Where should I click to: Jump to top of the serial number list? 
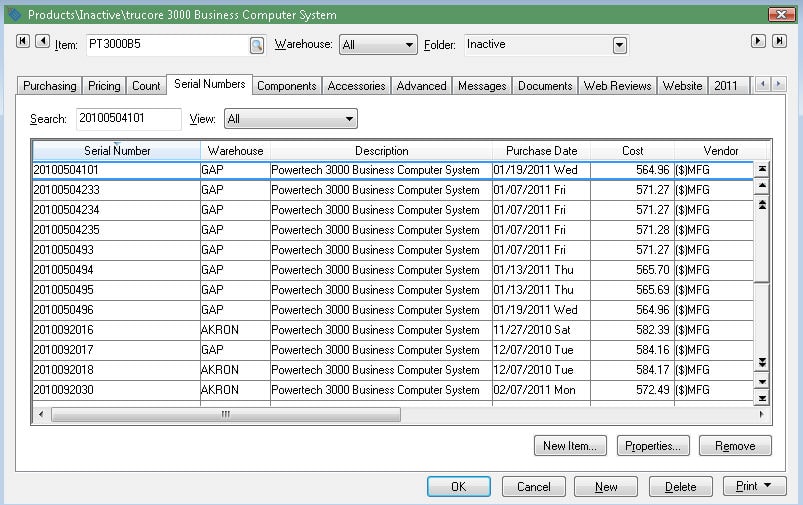click(x=762, y=168)
